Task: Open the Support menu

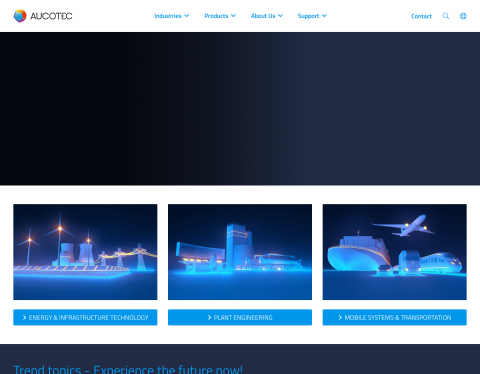Action: [308, 16]
